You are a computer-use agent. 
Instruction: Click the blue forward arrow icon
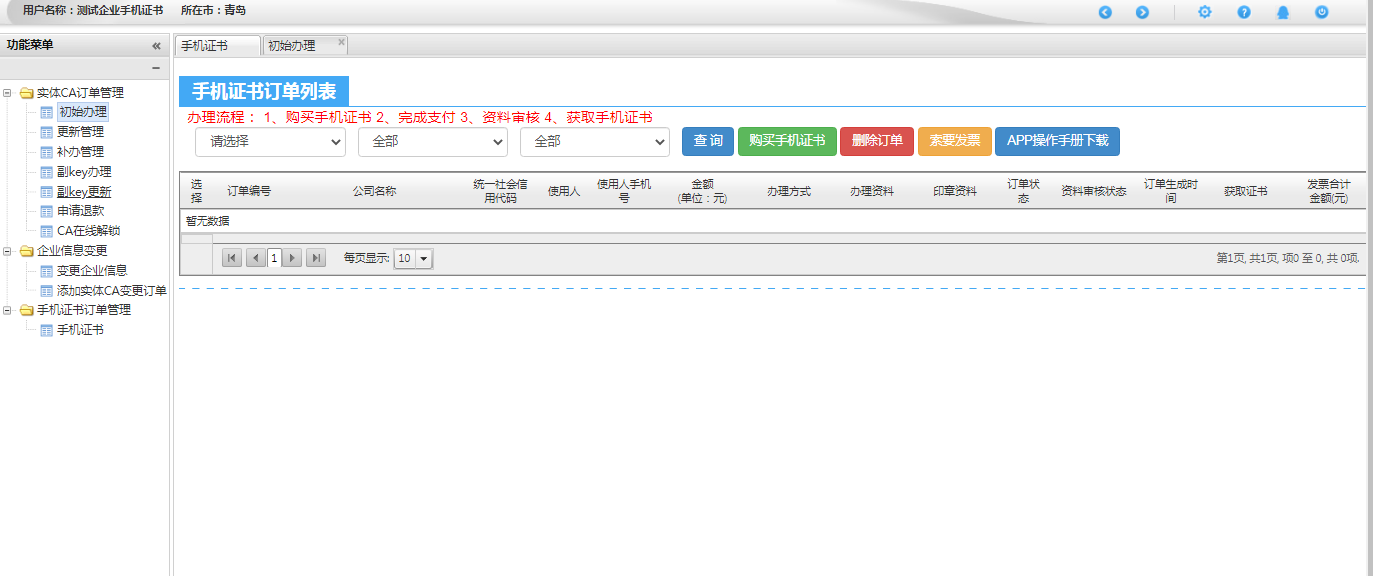coord(1142,12)
